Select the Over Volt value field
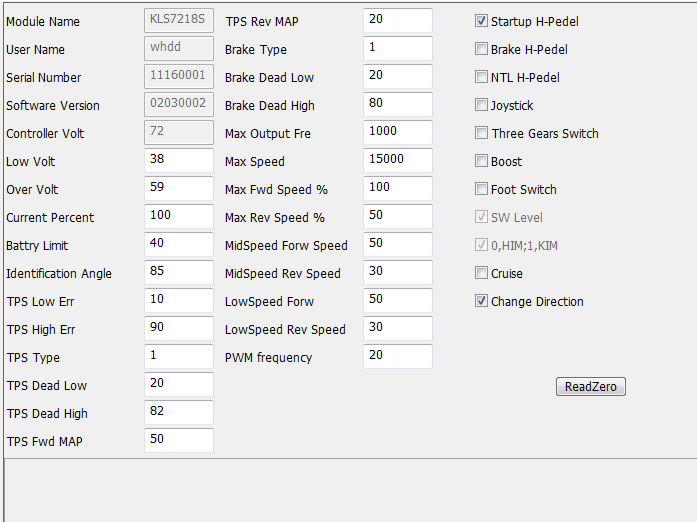Image resolution: width=697 pixels, height=522 pixels. click(179, 188)
